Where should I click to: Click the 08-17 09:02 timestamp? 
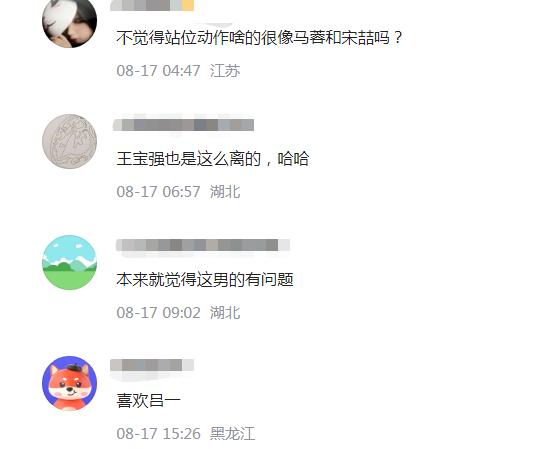coord(158,313)
